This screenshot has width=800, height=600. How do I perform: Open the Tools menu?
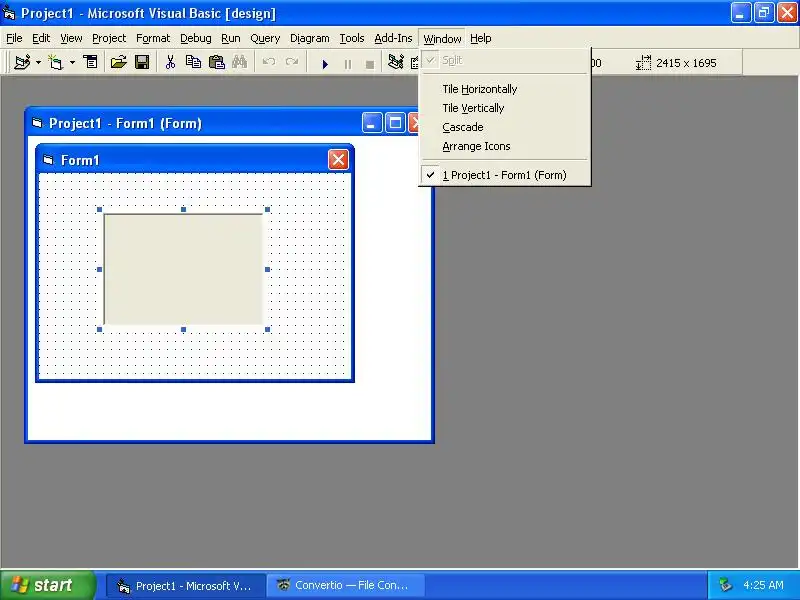[x=352, y=38]
